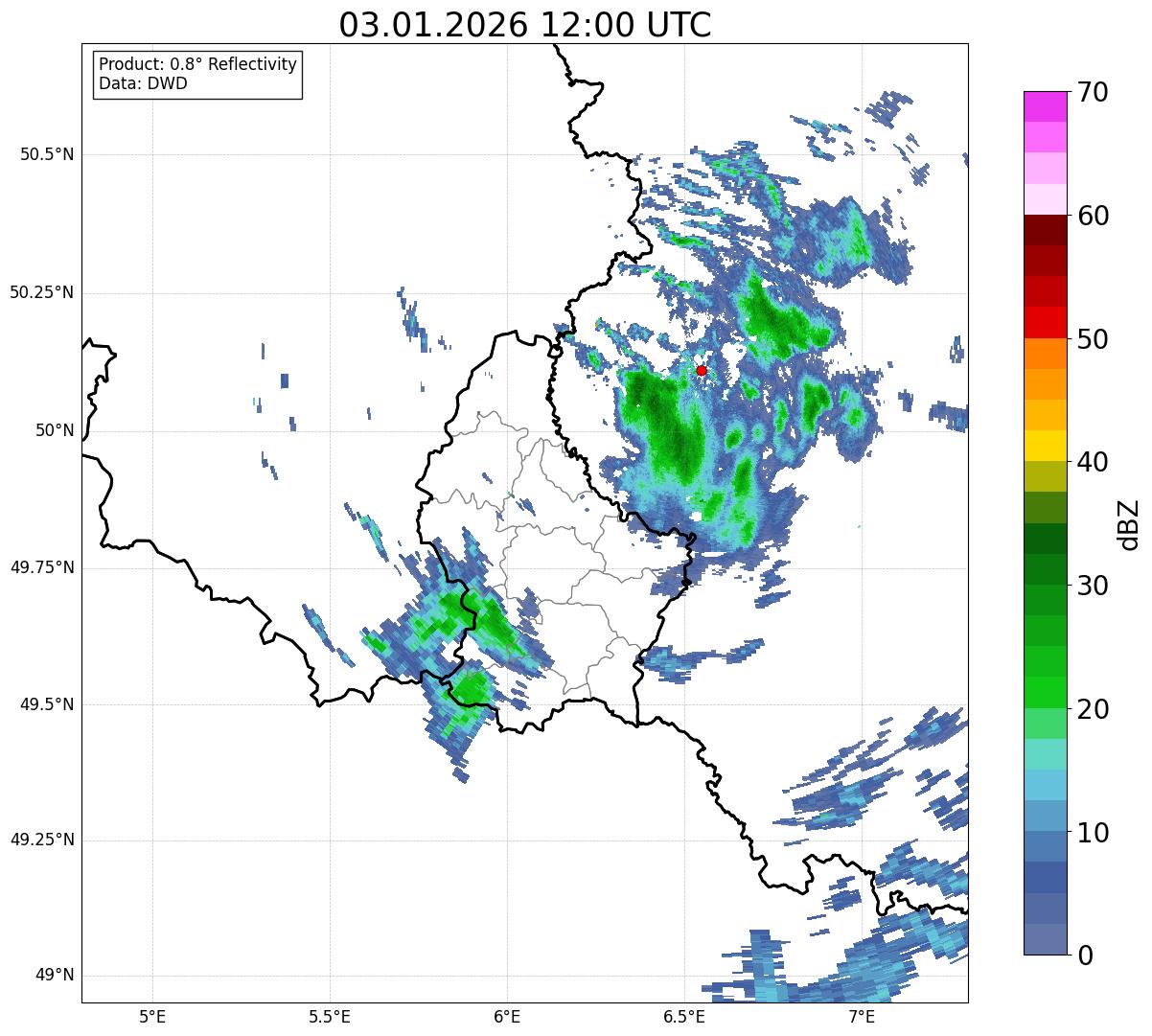Click the 49.5°N latitude label
This screenshot has height=1036, width=1152.
pyautogui.click(x=47, y=704)
